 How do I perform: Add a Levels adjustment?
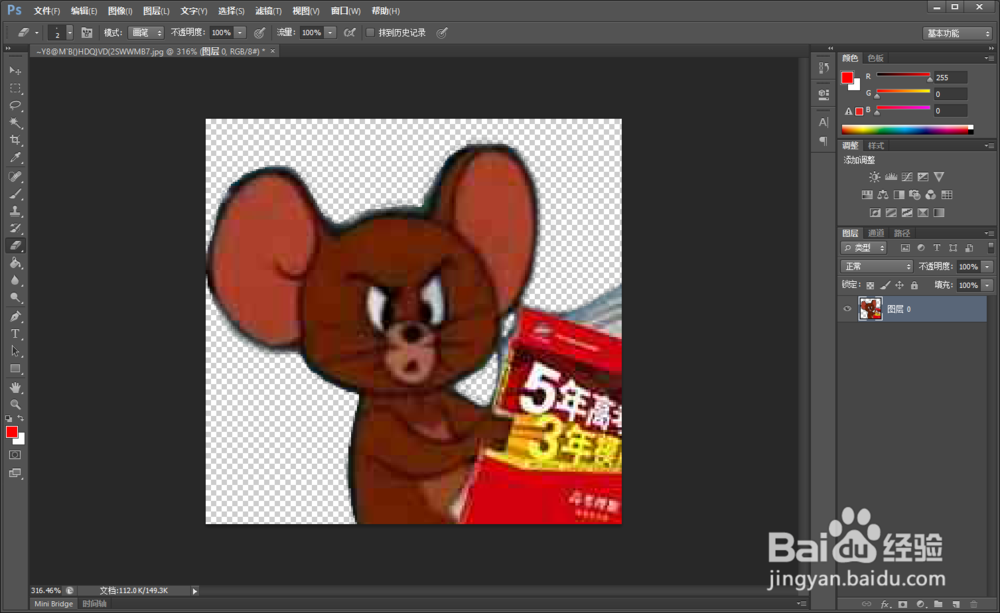click(891, 177)
